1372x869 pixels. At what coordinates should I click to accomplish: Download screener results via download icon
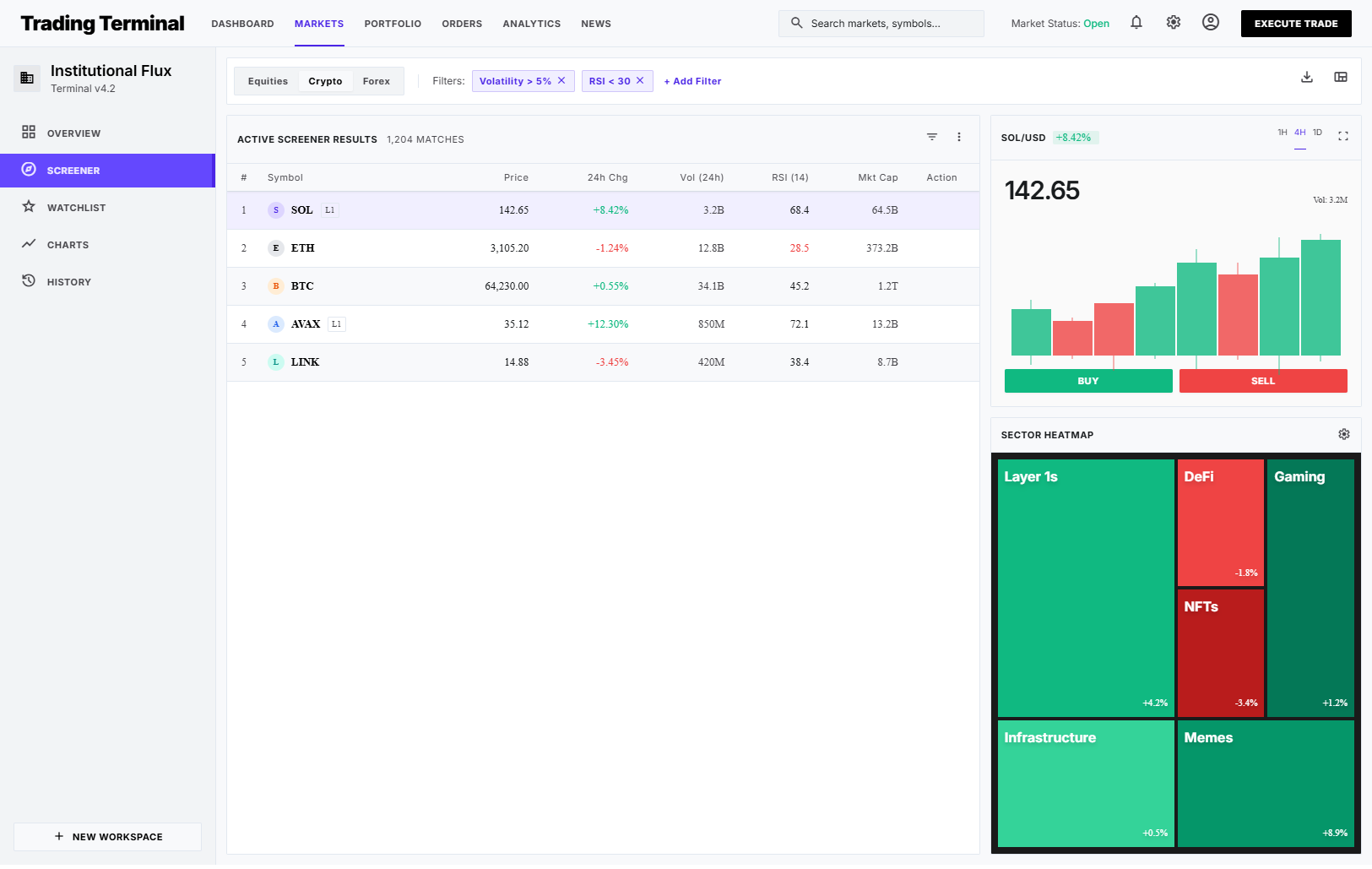click(1307, 77)
